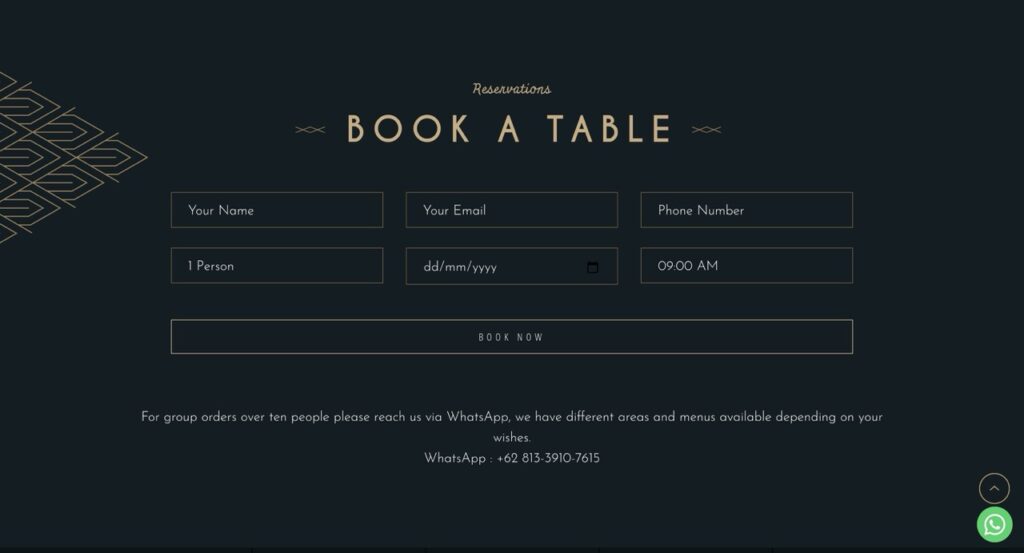Click the BOOK NOW button

pyautogui.click(x=511, y=337)
